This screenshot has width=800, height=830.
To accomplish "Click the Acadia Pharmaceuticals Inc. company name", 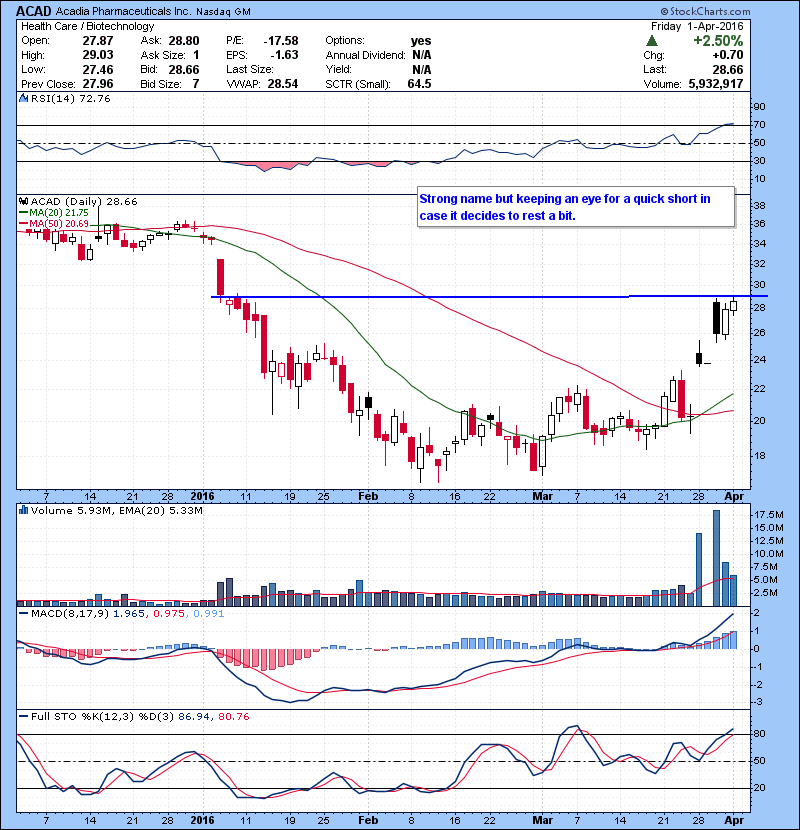I will click(x=123, y=11).
